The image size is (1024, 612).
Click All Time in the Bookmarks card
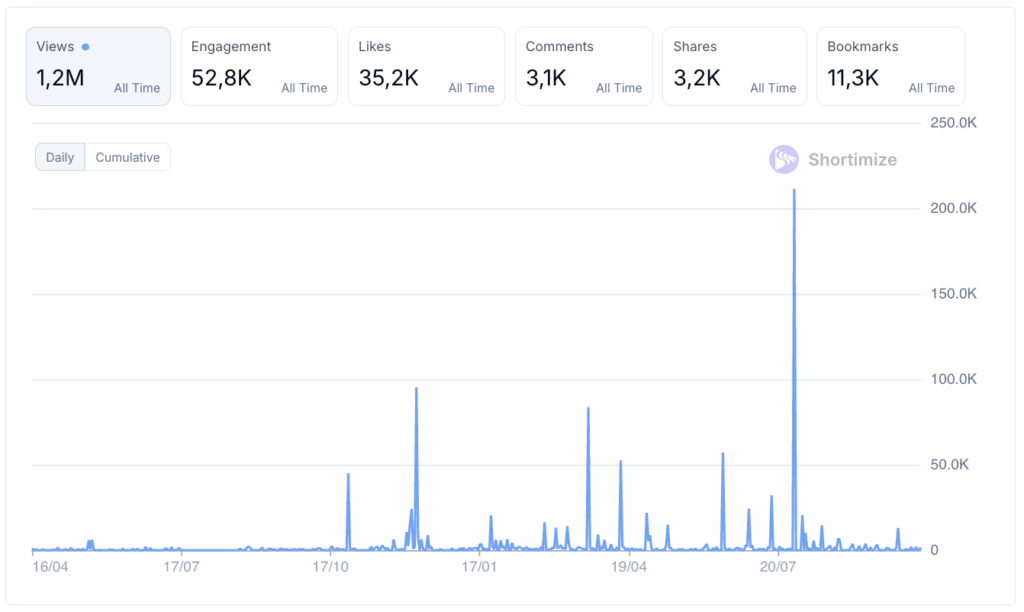click(931, 88)
